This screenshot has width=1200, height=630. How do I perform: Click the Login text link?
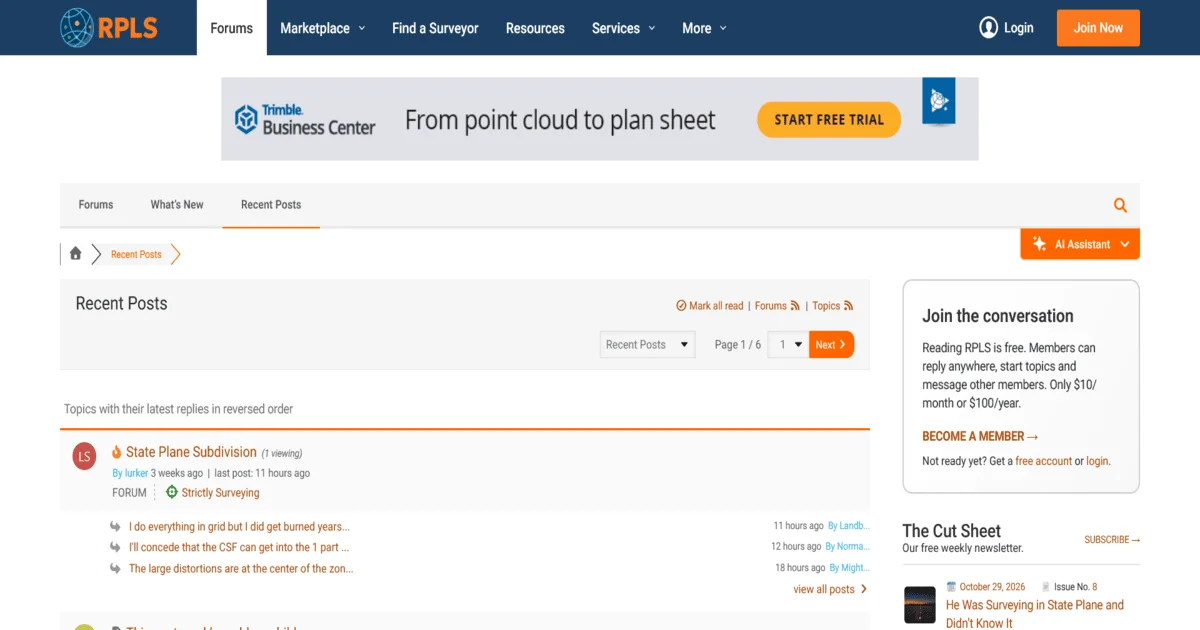pyautogui.click(x=1018, y=28)
